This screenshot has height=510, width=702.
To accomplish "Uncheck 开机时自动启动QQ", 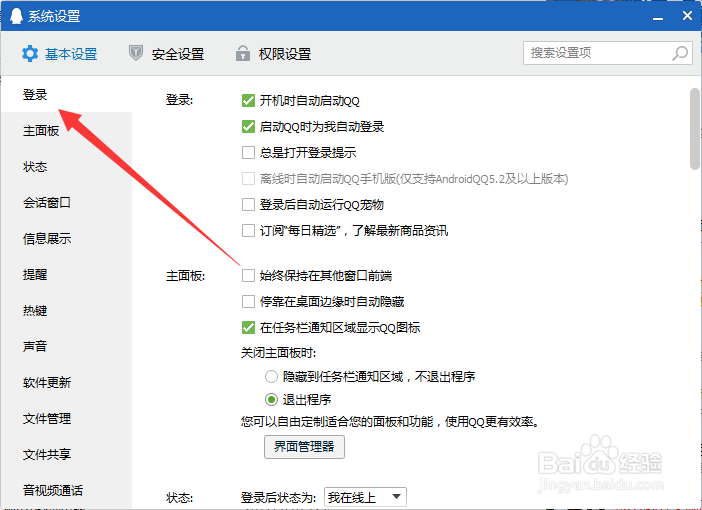I will click(x=248, y=101).
